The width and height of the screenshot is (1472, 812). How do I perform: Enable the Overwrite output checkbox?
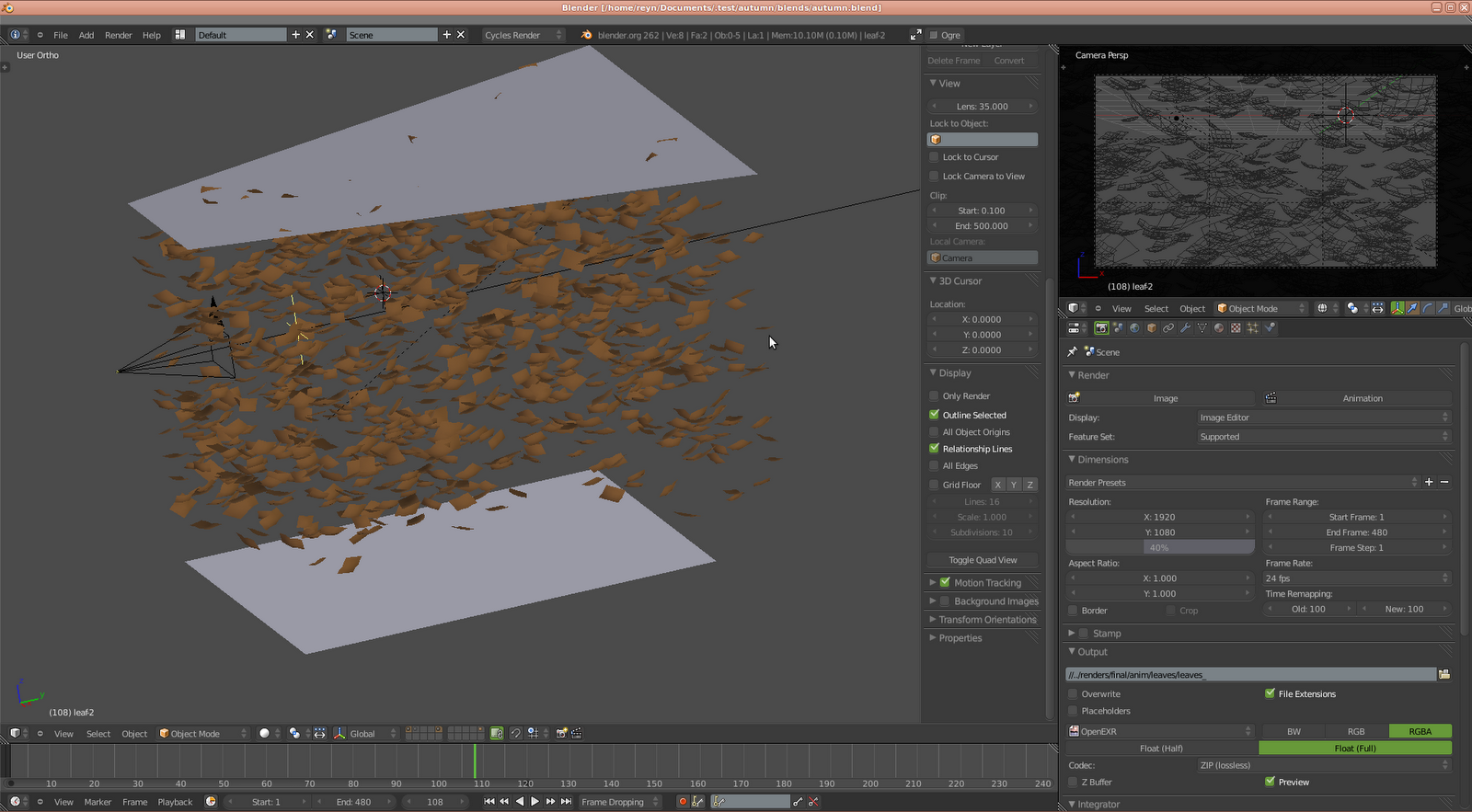click(x=1073, y=694)
